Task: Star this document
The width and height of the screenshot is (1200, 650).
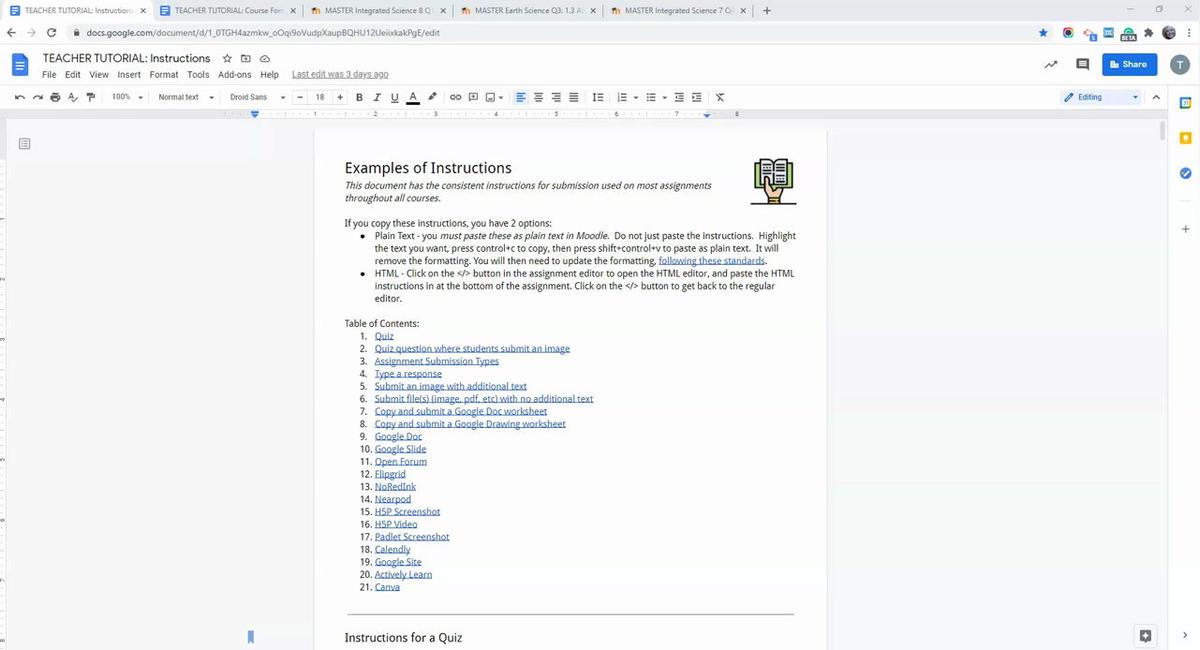Action: click(x=228, y=58)
